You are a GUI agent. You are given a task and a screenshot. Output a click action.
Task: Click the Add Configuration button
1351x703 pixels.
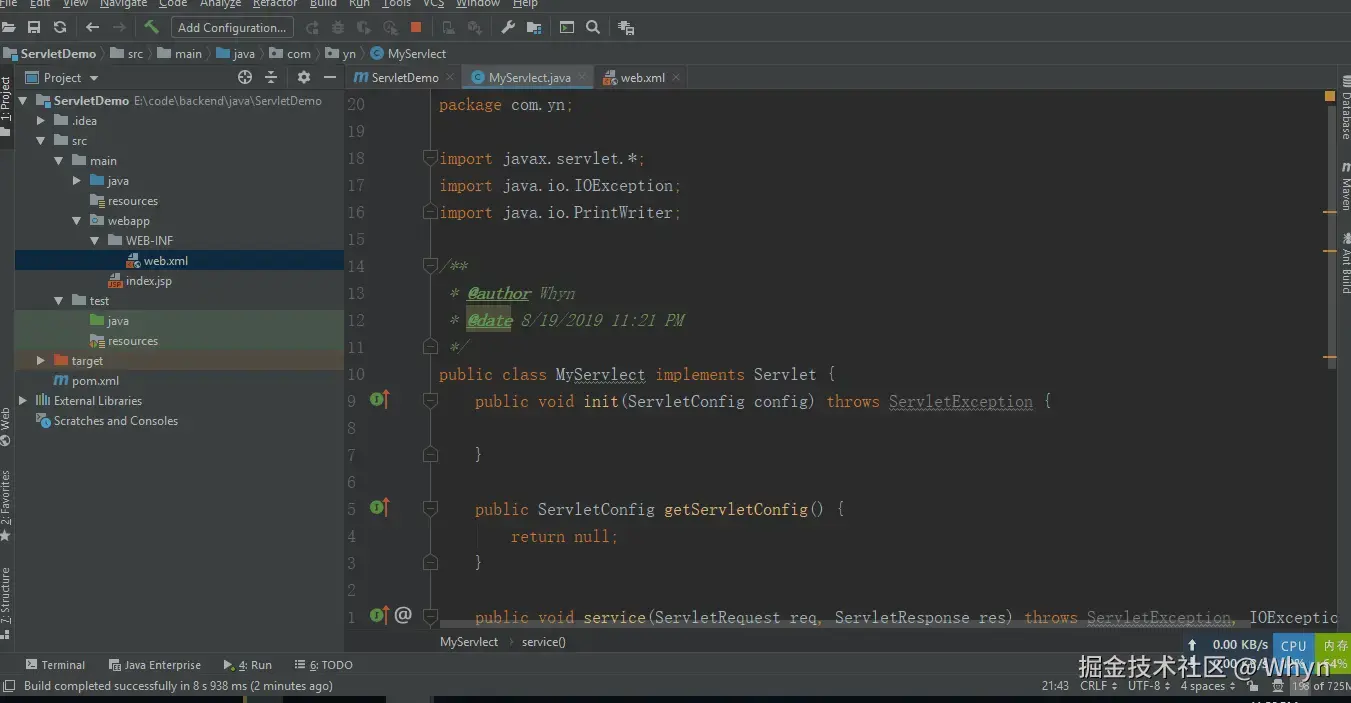(x=232, y=28)
